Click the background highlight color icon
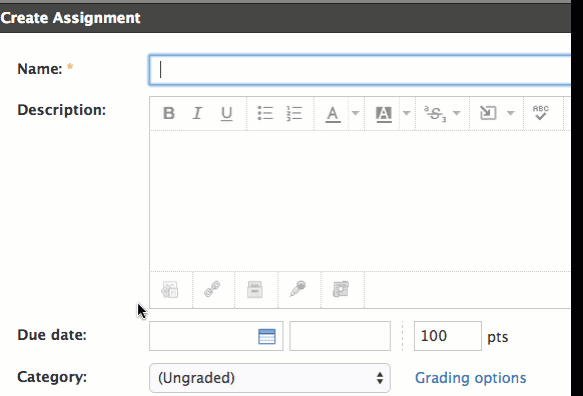 [x=384, y=114]
